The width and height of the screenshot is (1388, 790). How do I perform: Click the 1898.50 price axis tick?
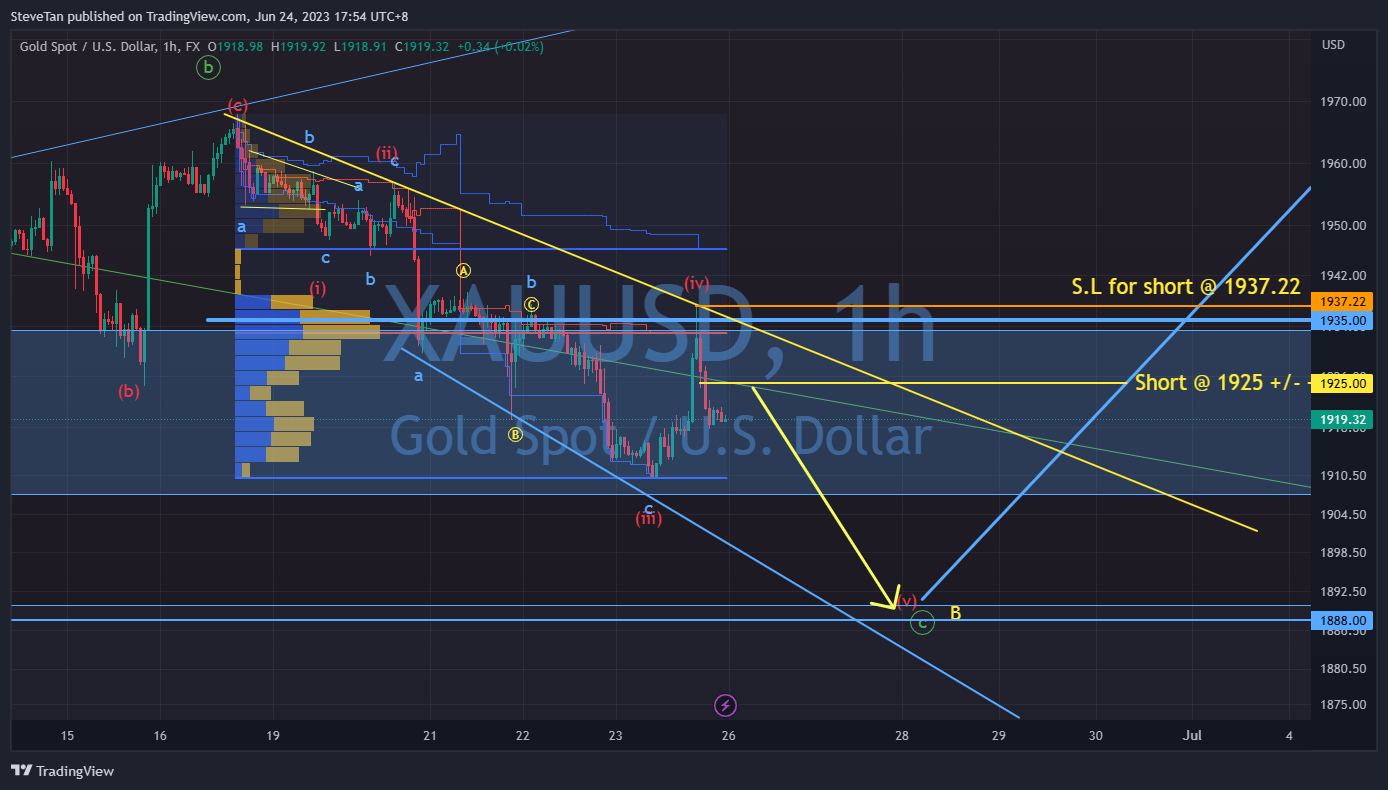pos(1343,553)
